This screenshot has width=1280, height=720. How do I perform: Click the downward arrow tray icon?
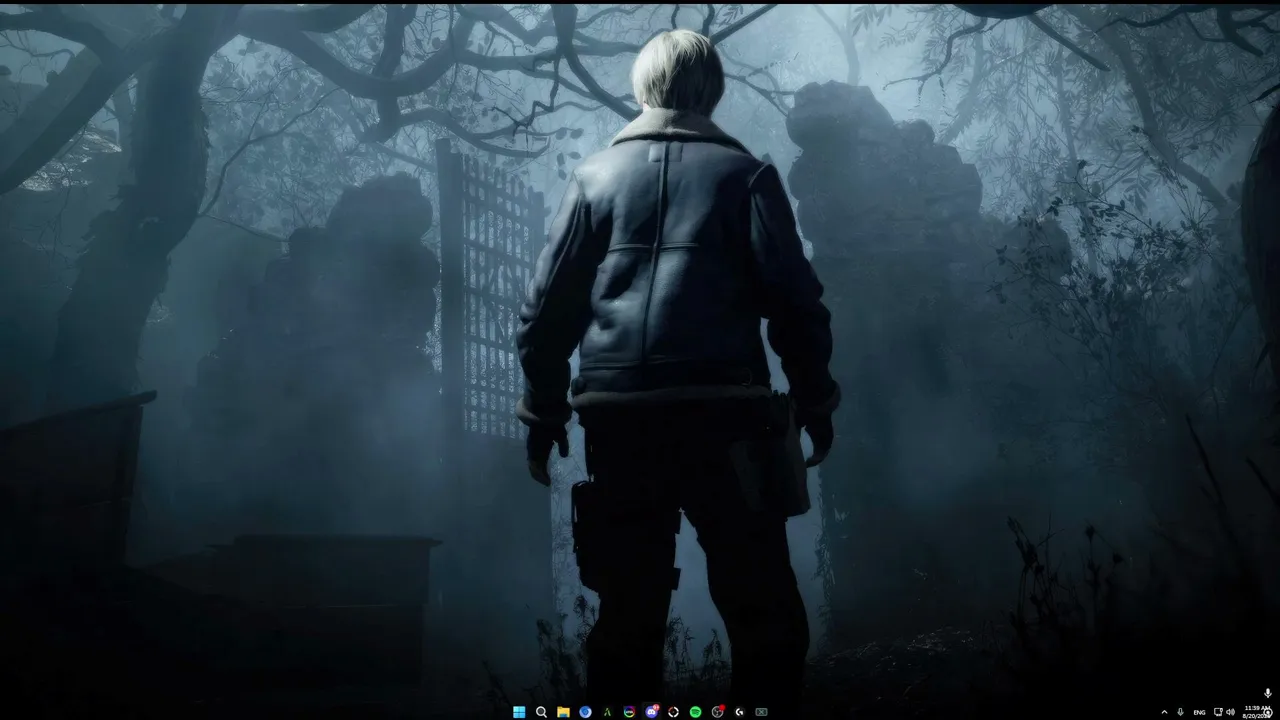point(1181,712)
